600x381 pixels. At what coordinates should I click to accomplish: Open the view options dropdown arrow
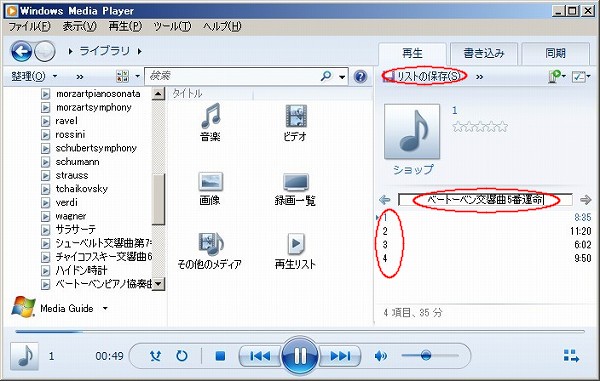(137, 76)
